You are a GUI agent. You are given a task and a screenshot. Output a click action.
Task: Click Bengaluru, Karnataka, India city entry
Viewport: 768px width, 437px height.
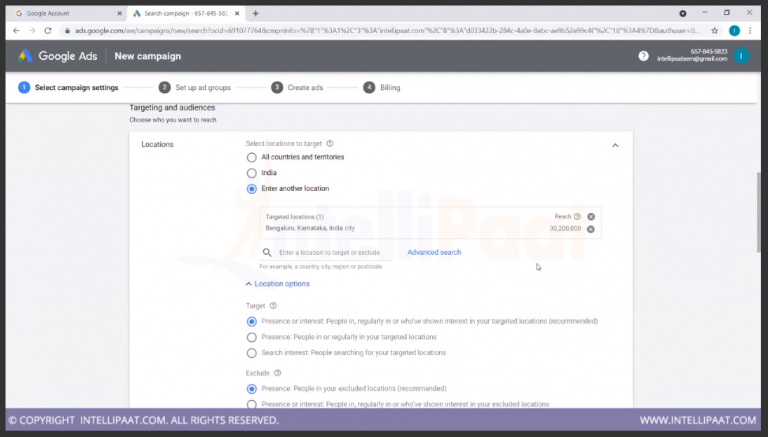(x=310, y=228)
